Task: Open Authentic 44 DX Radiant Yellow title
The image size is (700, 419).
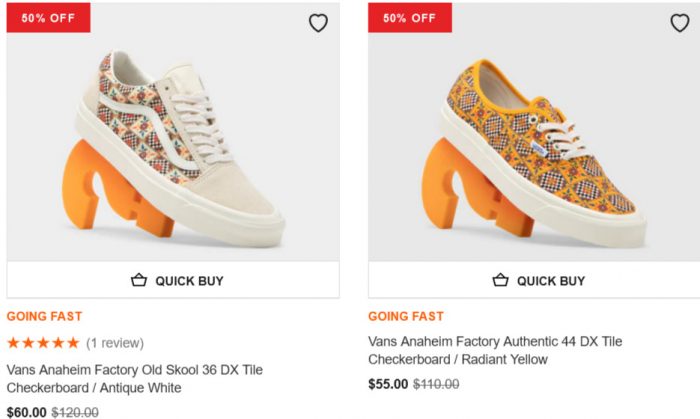Action: pos(495,350)
